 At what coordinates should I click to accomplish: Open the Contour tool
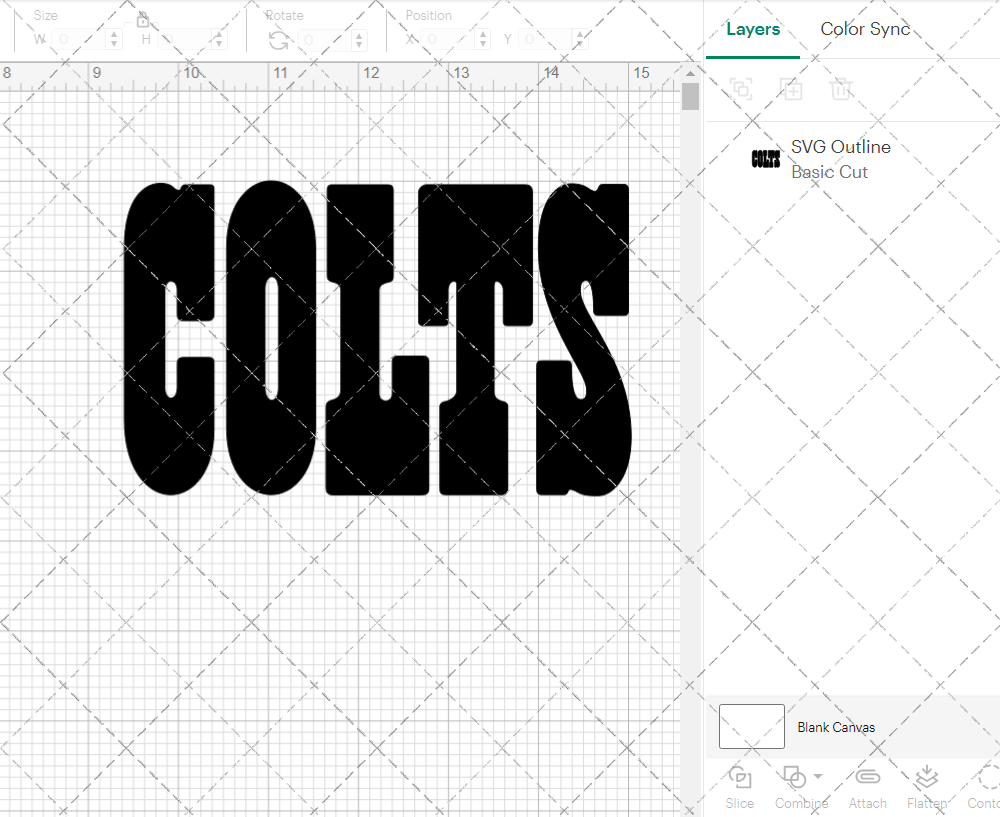(x=985, y=788)
